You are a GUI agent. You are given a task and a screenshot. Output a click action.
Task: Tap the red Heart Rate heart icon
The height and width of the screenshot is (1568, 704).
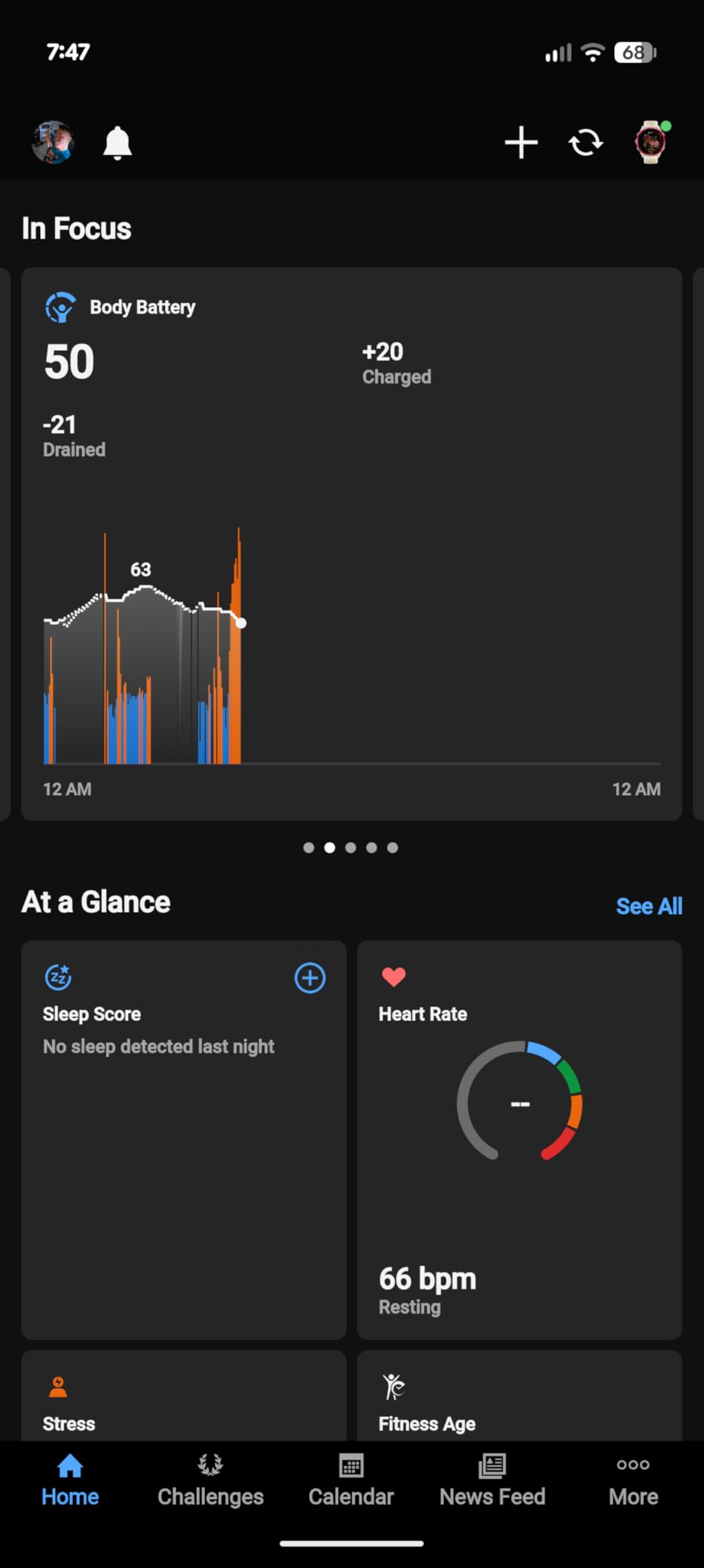[394, 976]
